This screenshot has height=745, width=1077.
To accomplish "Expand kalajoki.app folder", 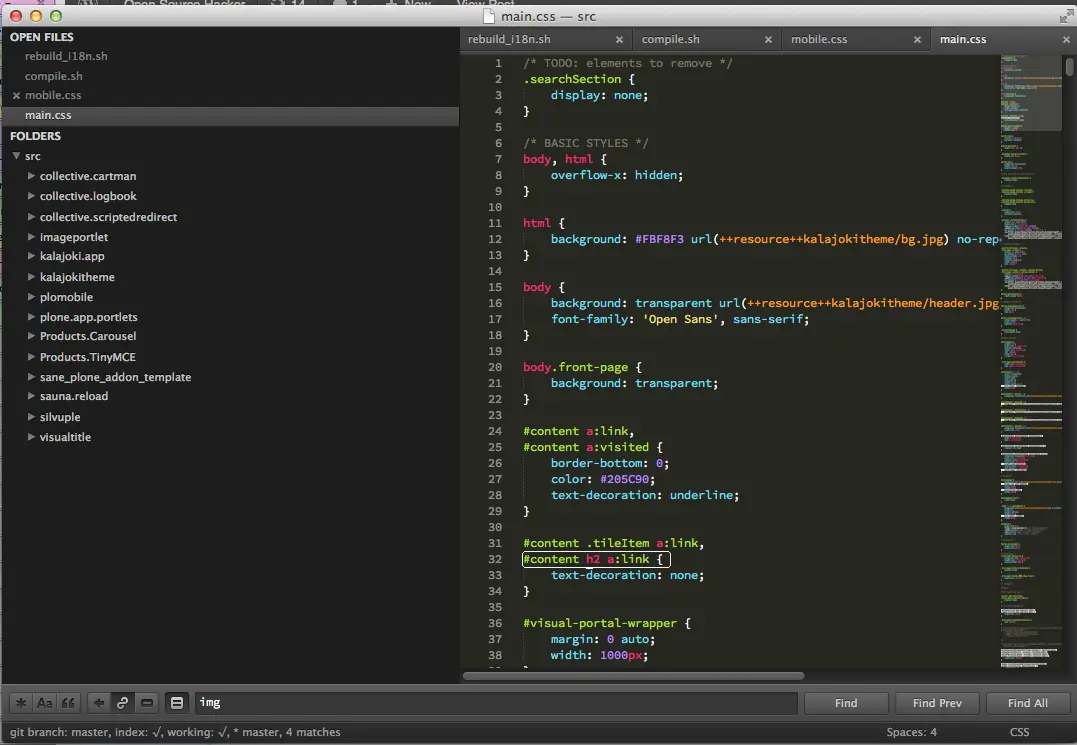I will point(31,255).
